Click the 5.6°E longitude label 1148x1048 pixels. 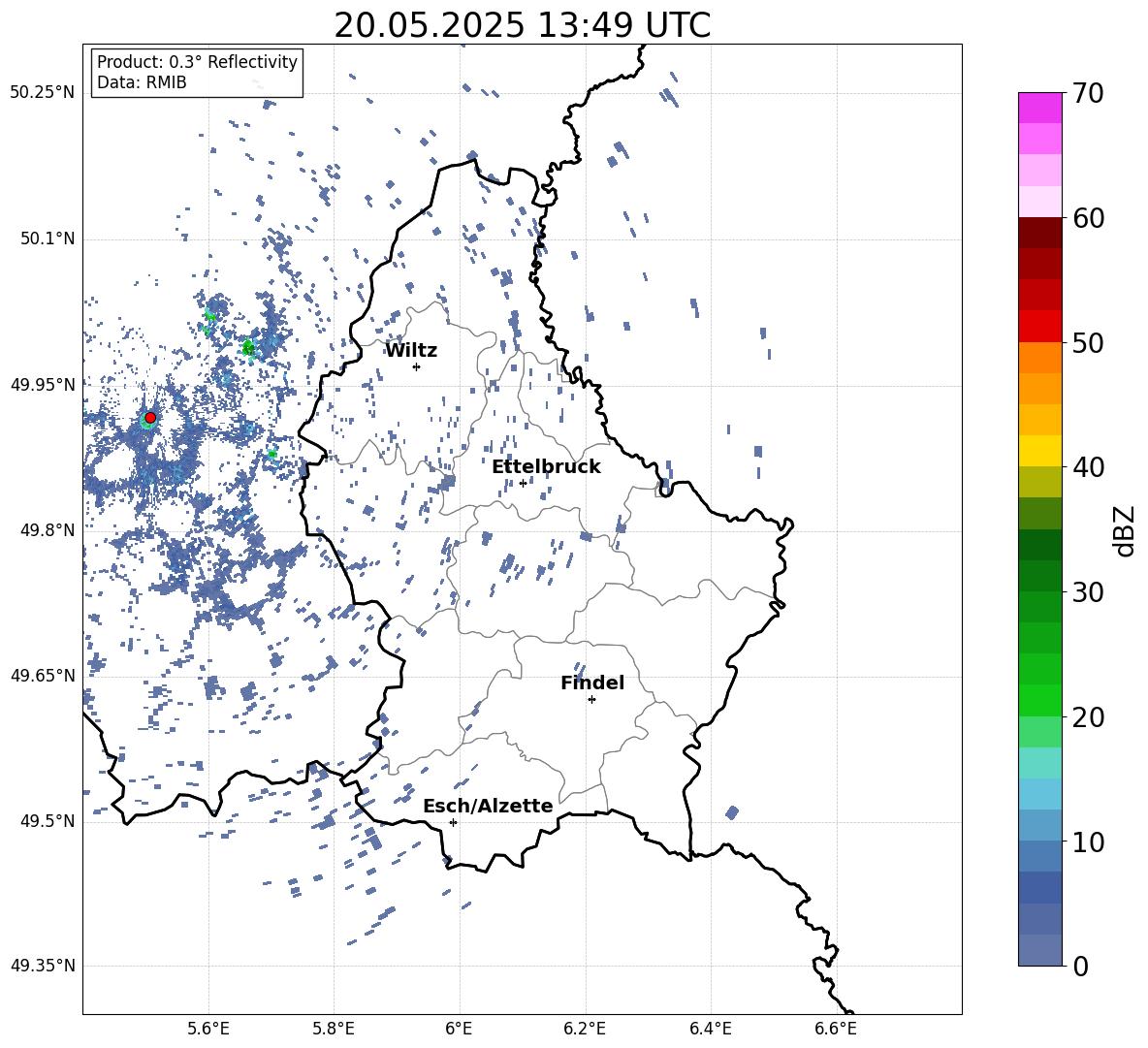coord(208,1029)
